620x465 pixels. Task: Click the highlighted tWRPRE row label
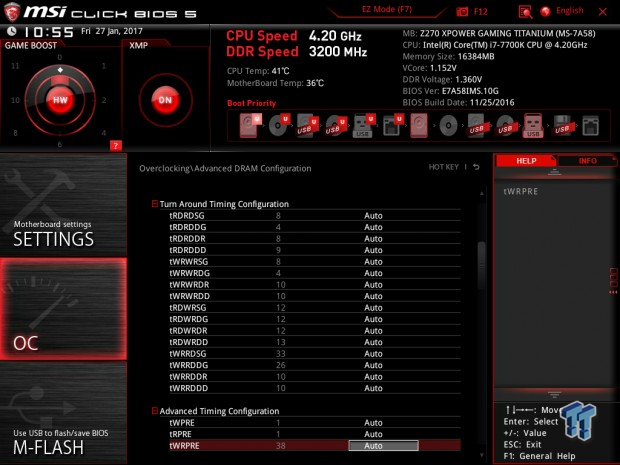pyautogui.click(x=184, y=446)
